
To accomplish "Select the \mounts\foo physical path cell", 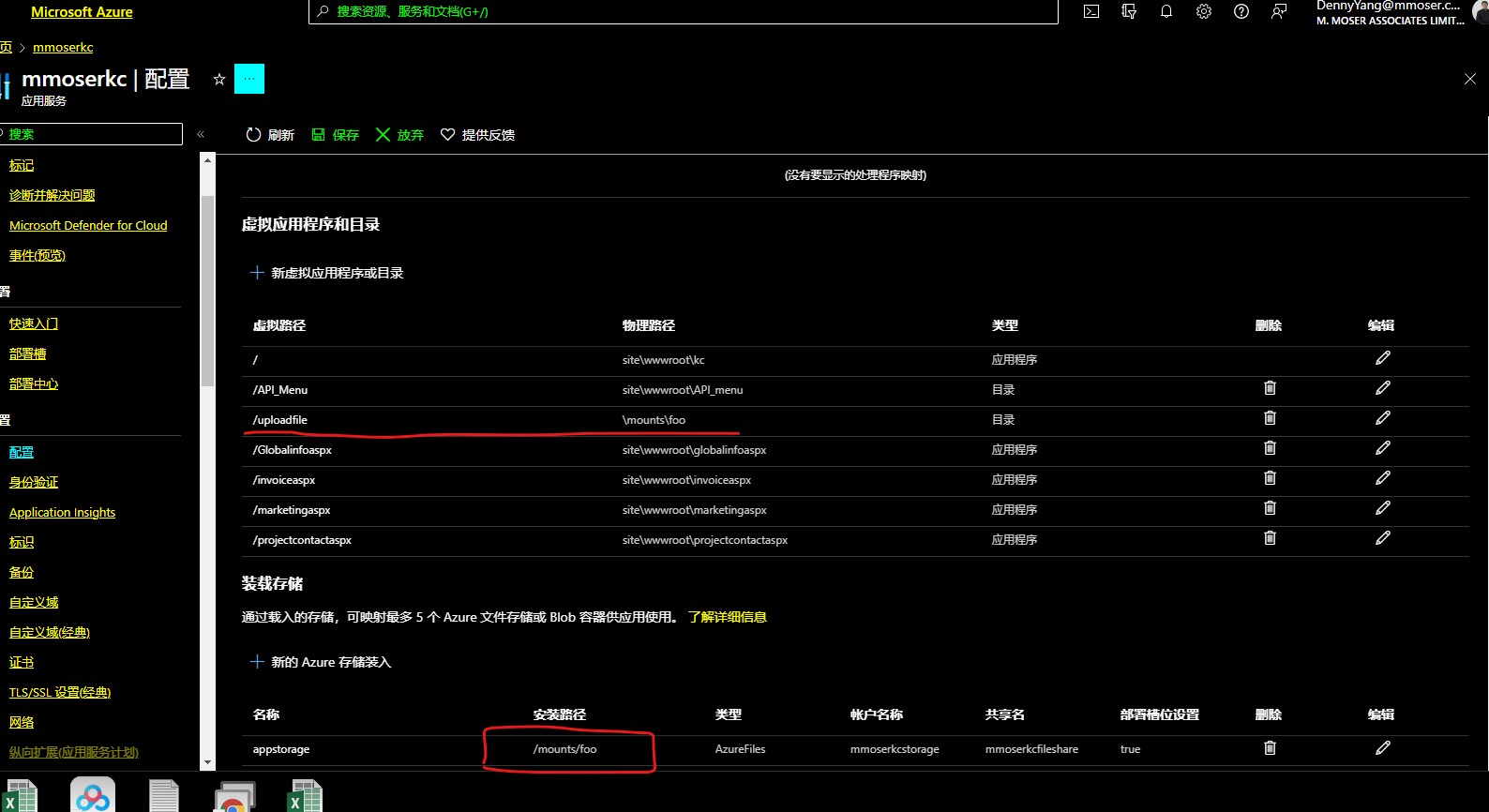I will click(x=654, y=419).
